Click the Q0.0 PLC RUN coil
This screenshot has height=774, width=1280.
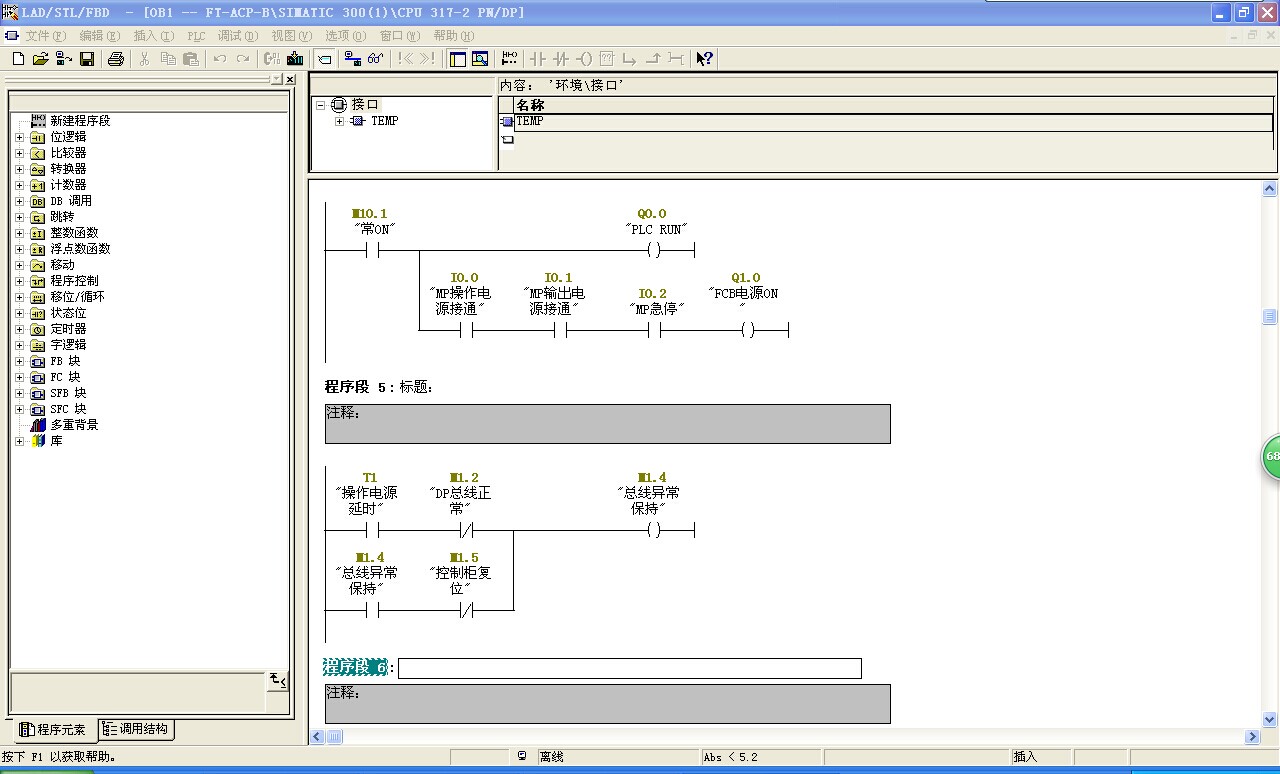point(653,250)
